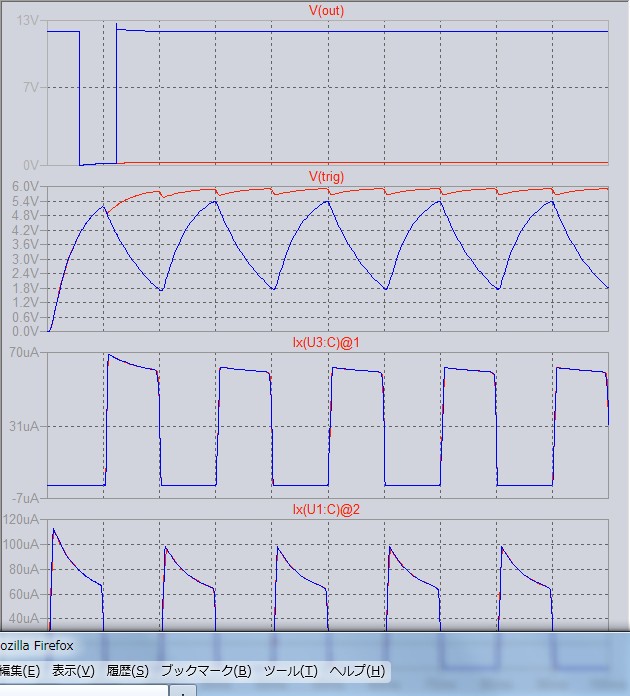Click the 100uA axis label
The width and height of the screenshot is (630, 696).
tap(21, 544)
